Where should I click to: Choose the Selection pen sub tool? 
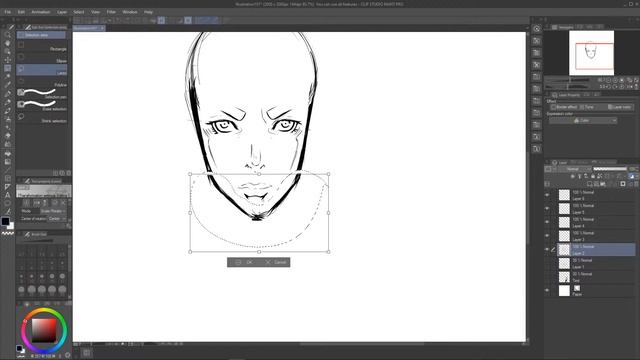coord(42,94)
